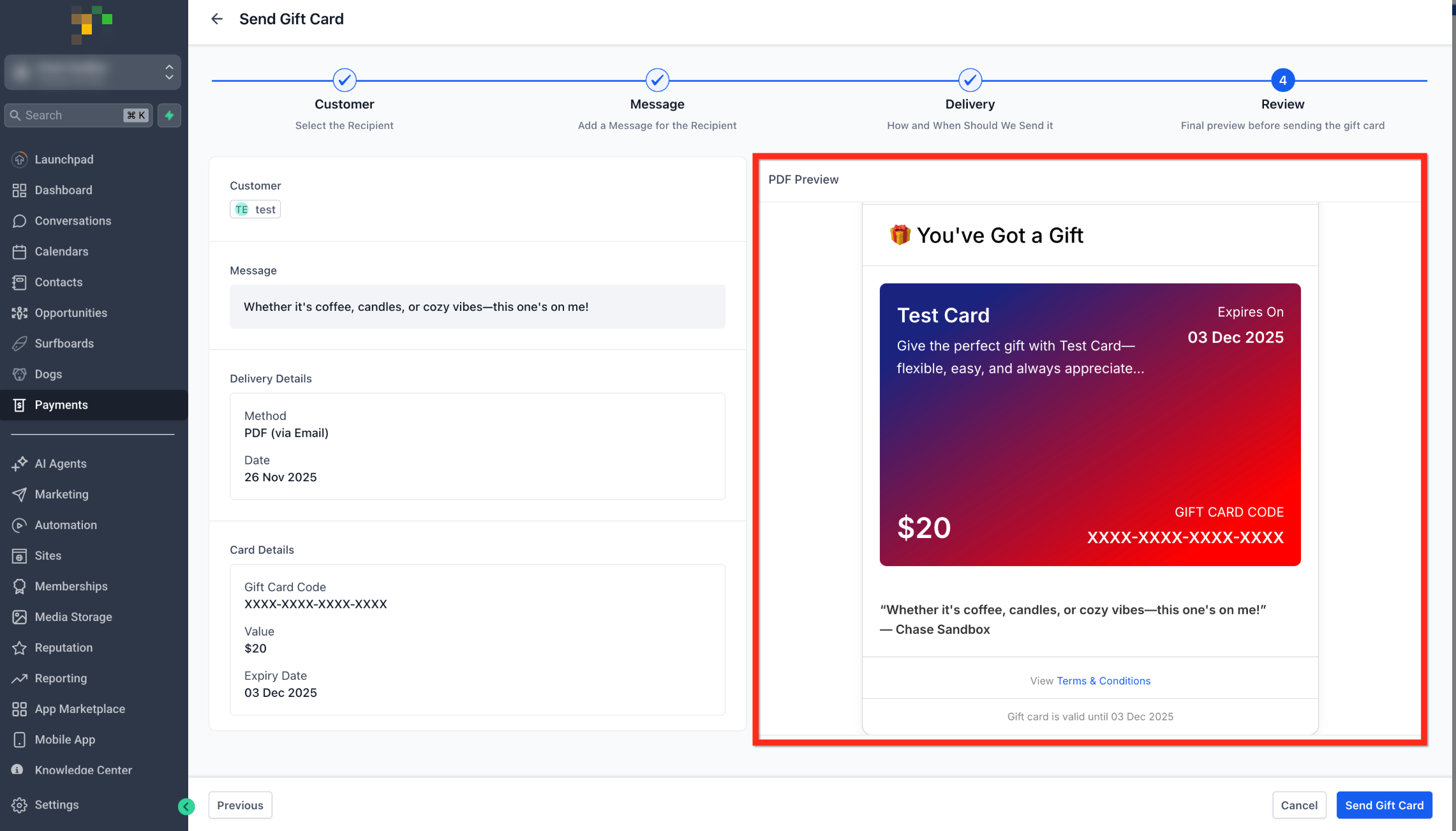Viewport: 1456px width, 831px height.
Task: Click the gift card message text box
Action: pos(477,307)
